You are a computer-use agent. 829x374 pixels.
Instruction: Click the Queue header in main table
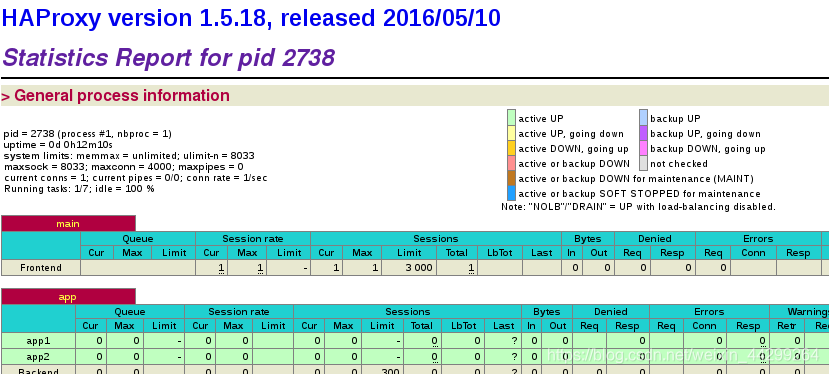138,239
